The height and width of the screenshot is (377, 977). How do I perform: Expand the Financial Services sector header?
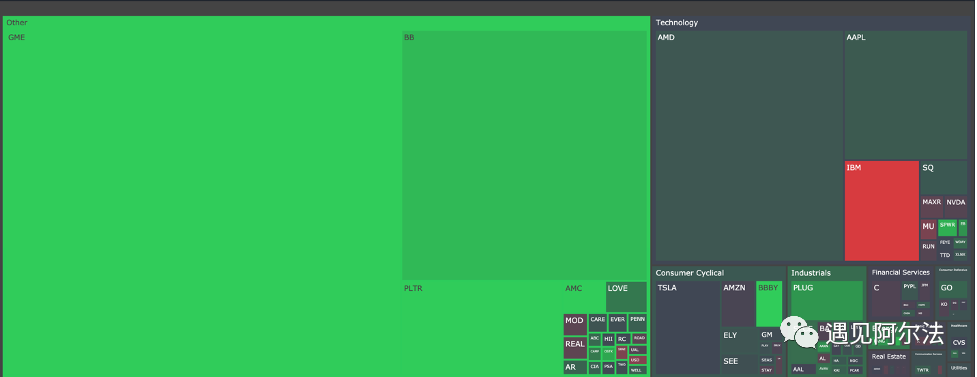click(x=900, y=272)
